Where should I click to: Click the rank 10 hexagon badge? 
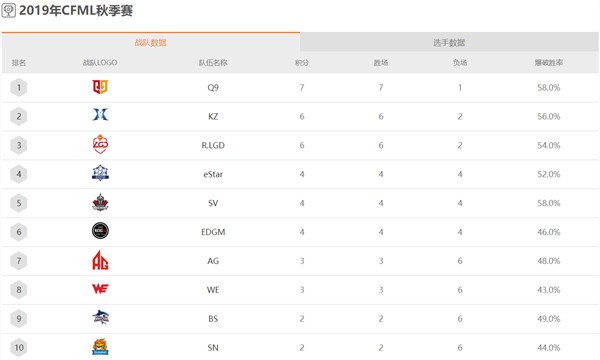pos(19,347)
